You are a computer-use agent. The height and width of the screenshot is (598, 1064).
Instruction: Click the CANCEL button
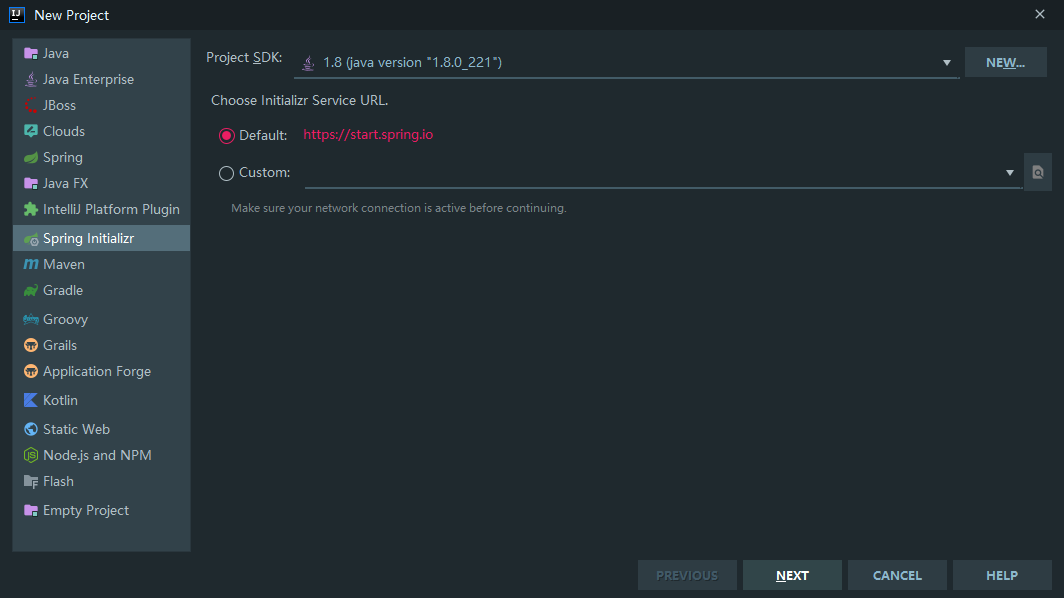(897, 576)
